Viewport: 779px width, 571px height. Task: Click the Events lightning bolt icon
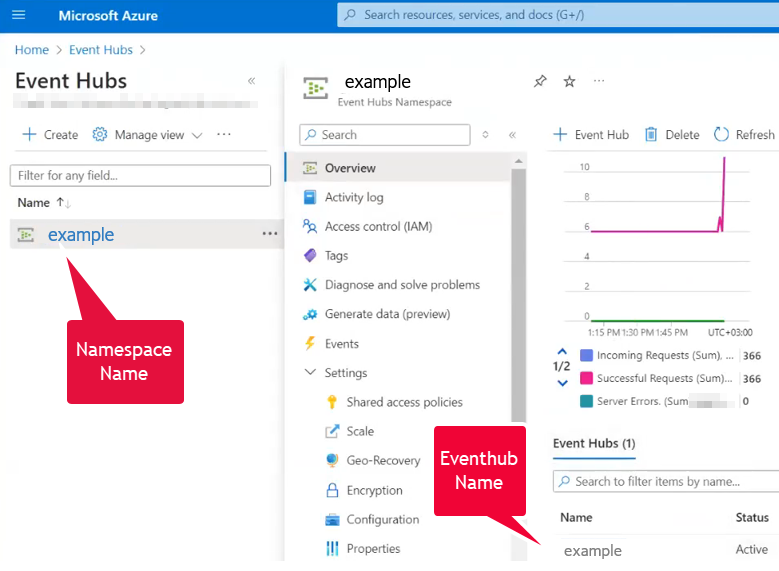point(310,343)
